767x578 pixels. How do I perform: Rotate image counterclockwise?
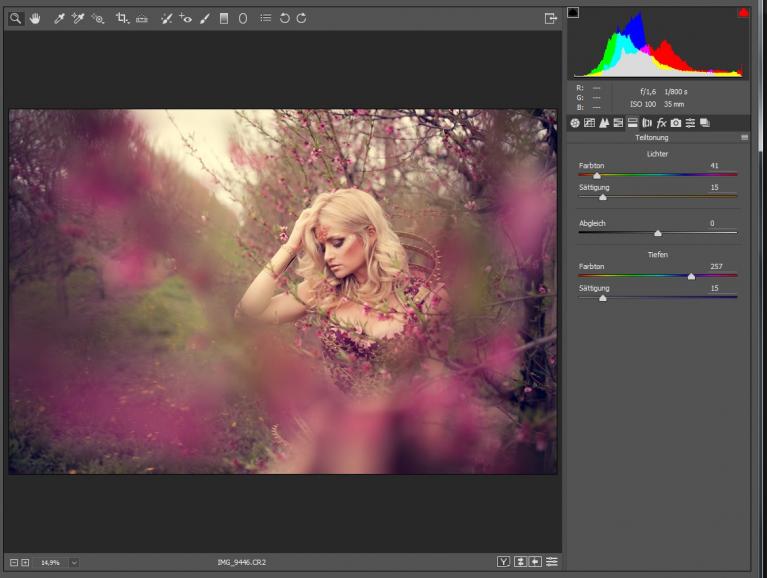(284, 18)
